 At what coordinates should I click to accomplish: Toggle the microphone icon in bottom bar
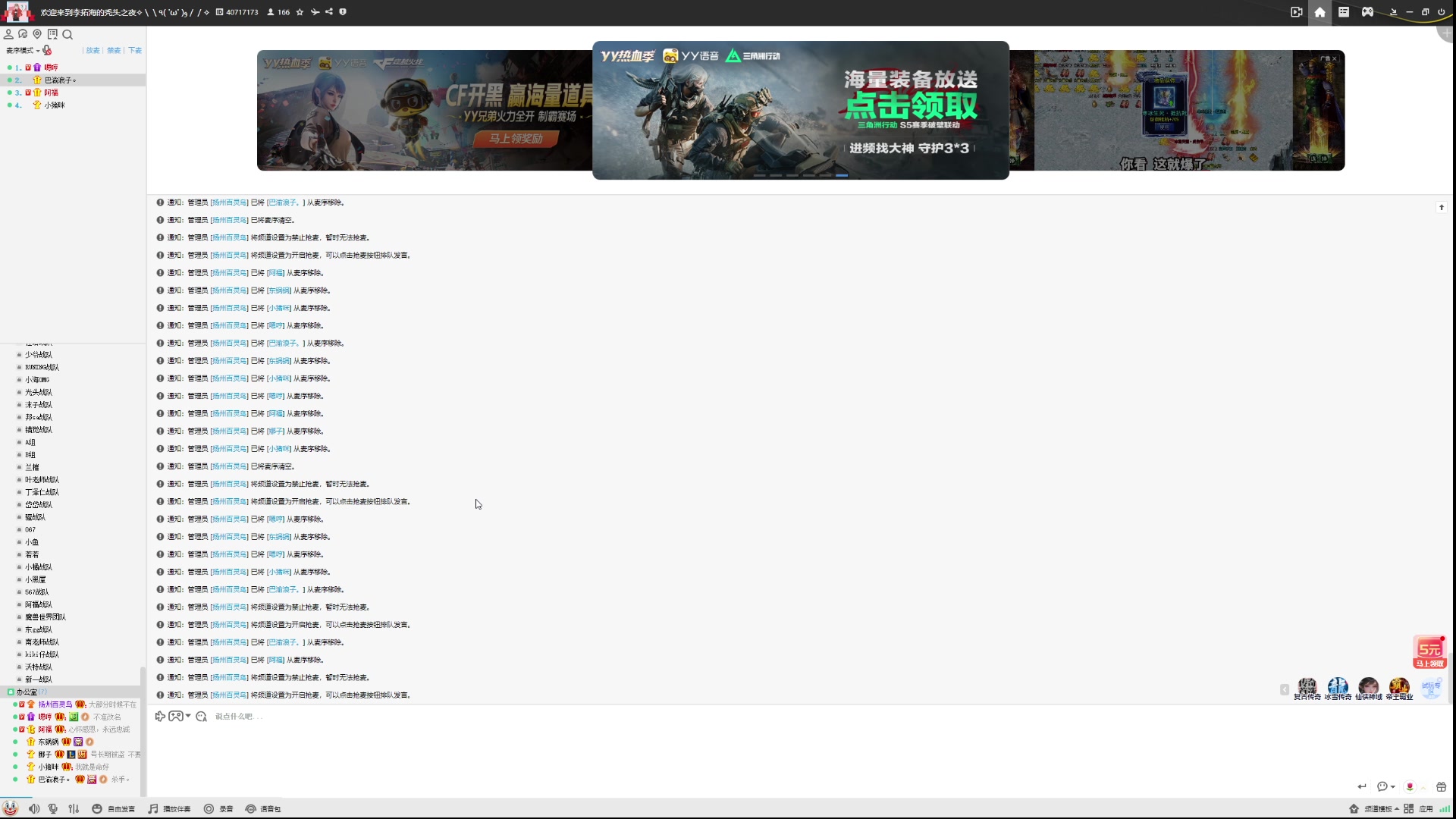[x=53, y=809]
